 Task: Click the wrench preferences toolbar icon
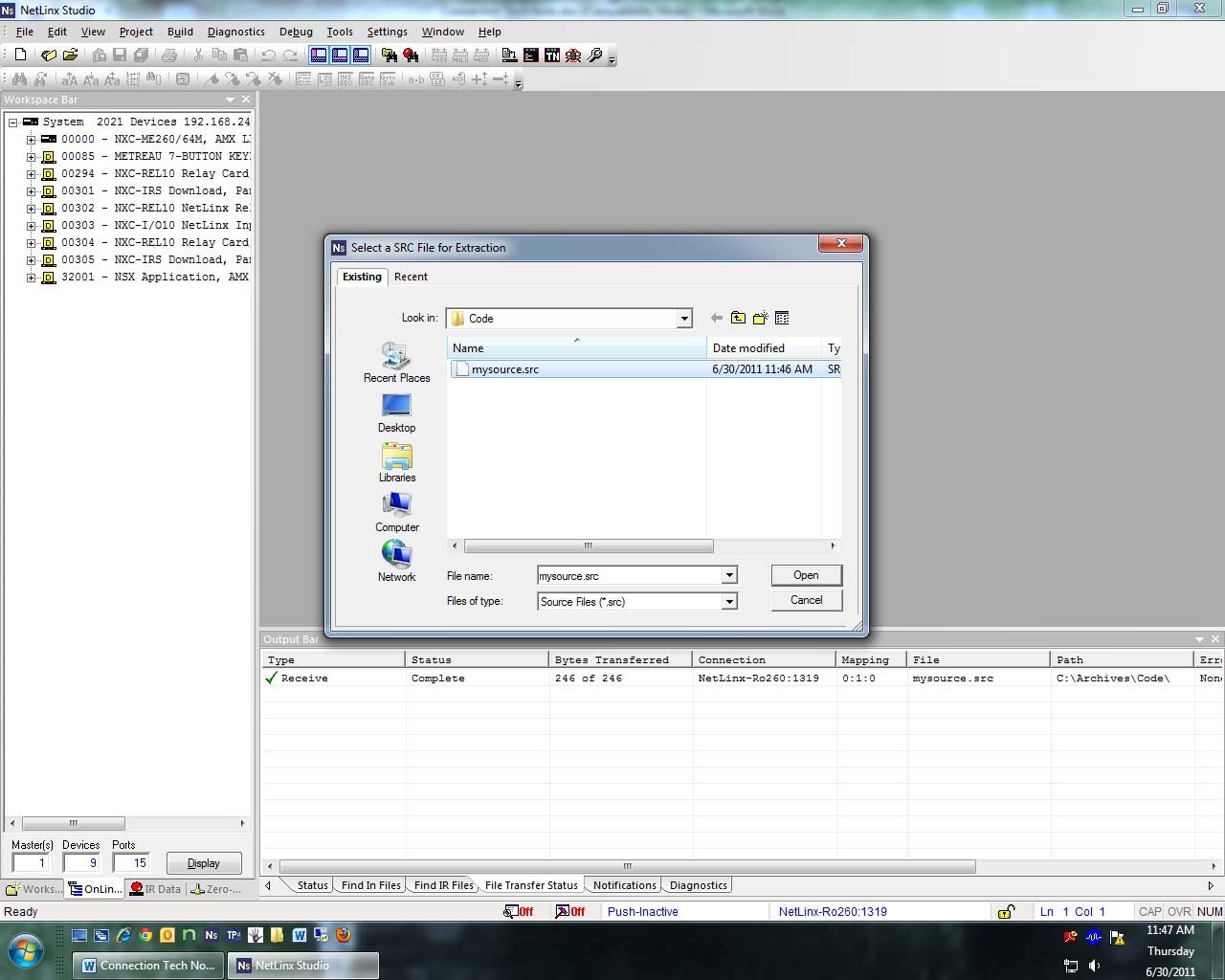point(594,56)
